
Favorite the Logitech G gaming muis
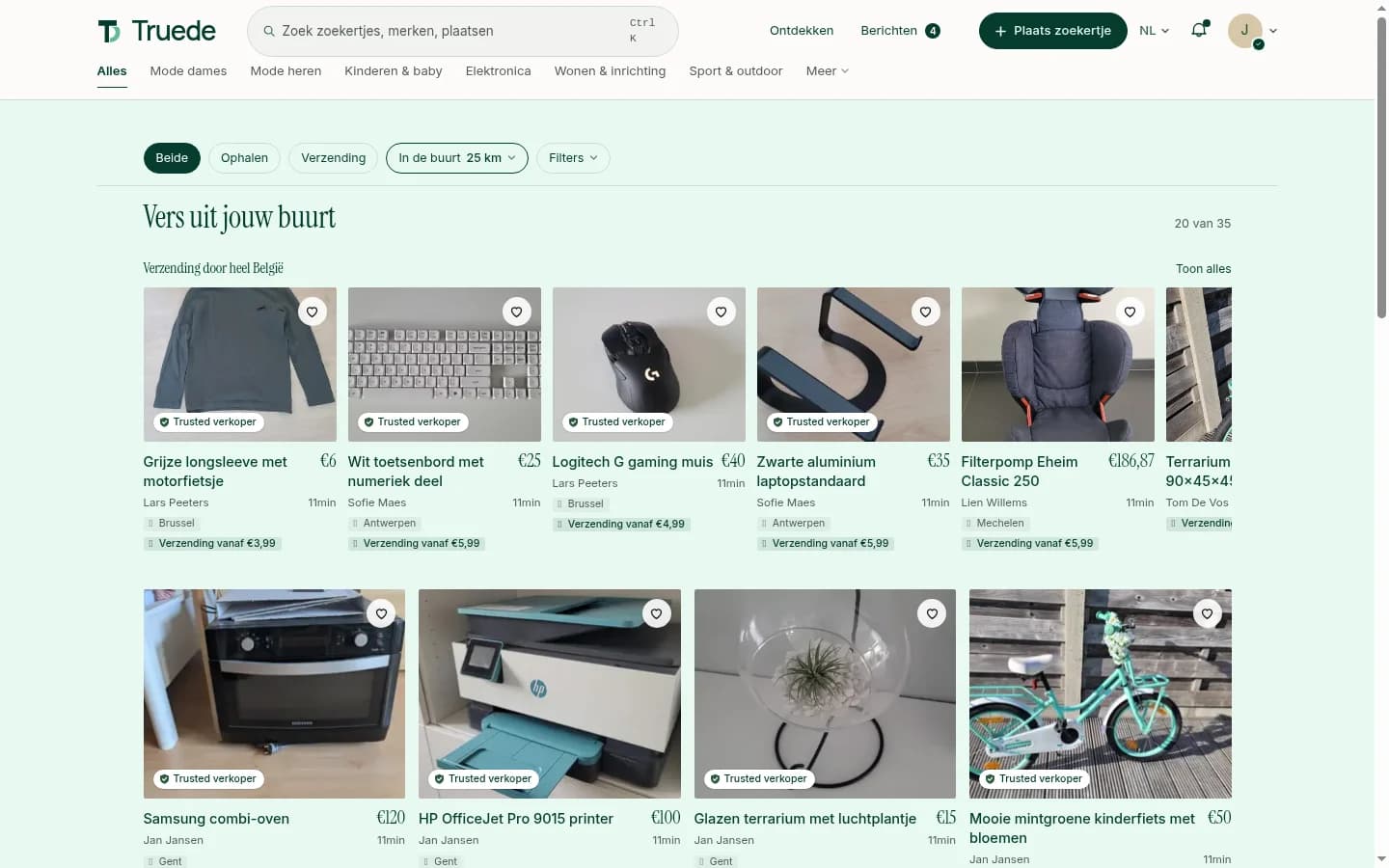click(722, 312)
